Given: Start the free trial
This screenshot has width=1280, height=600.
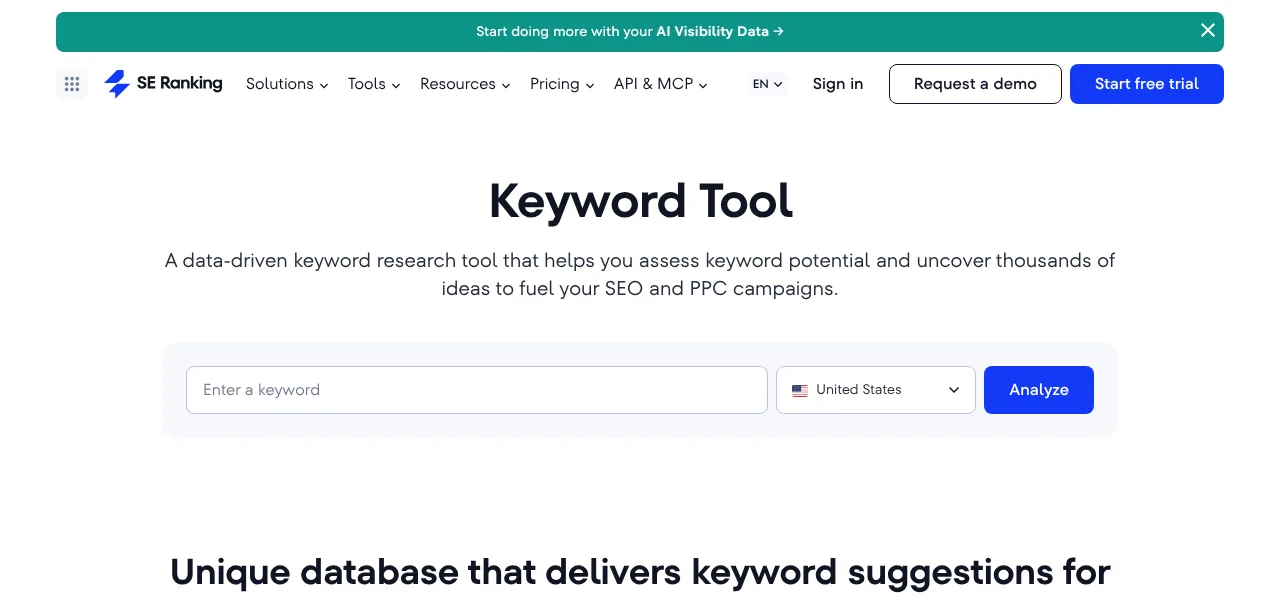Looking at the screenshot, I should [x=1147, y=84].
